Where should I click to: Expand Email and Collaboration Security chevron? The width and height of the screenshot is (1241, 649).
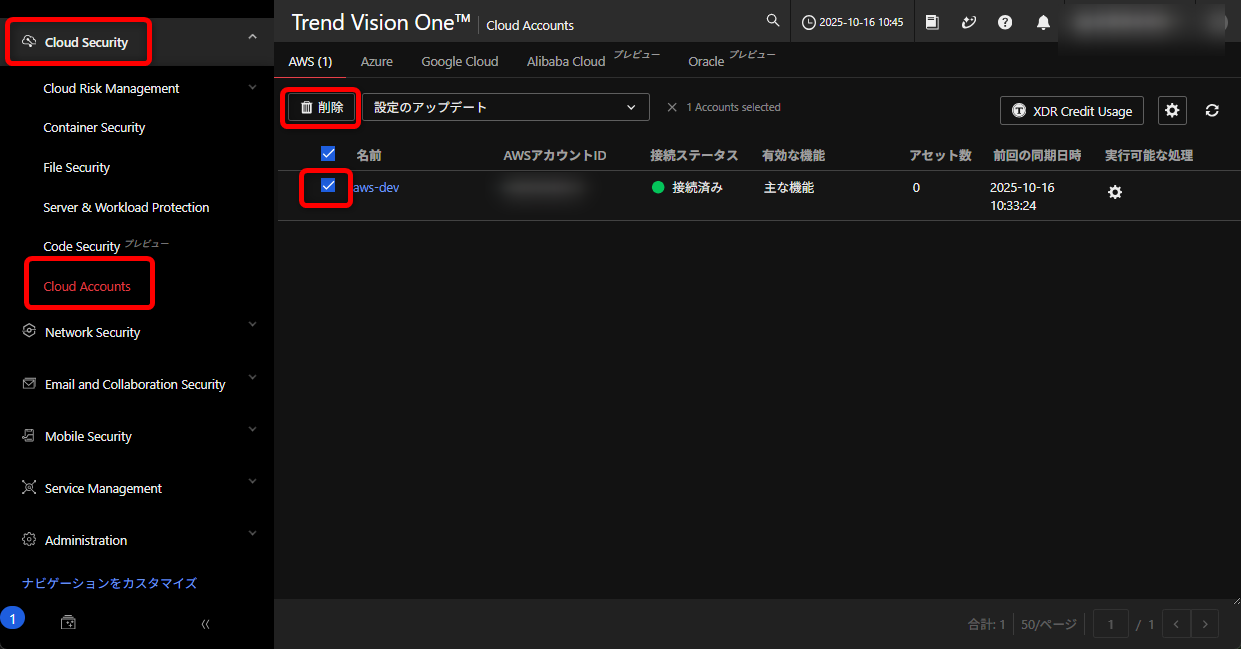(x=252, y=377)
